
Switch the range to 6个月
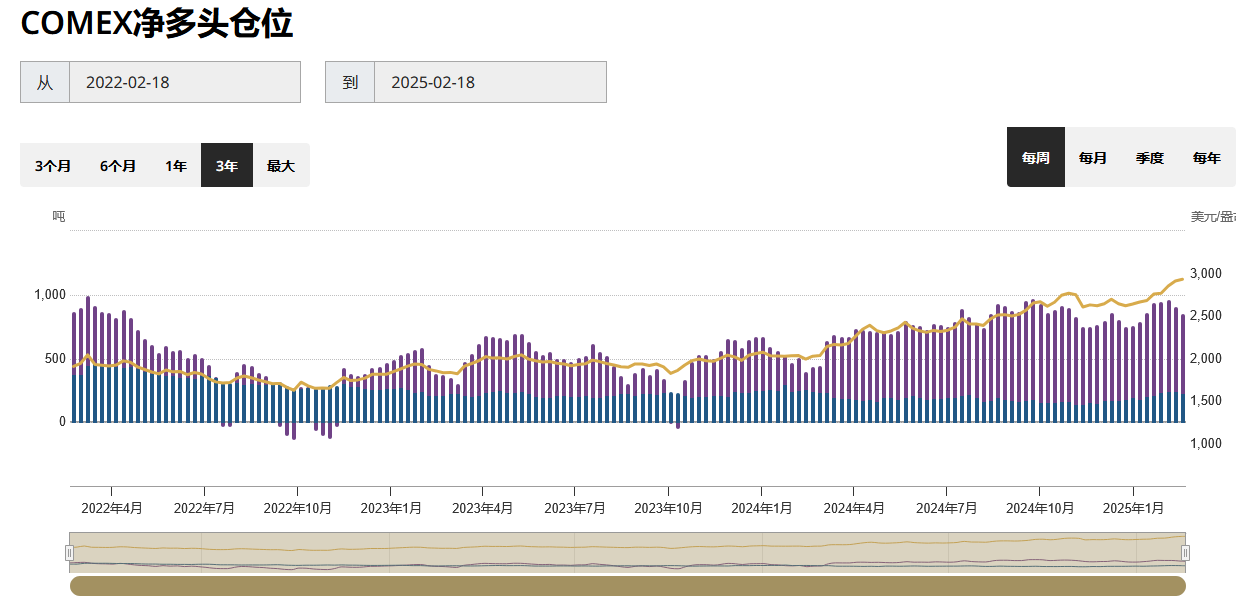[x=118, y=165]
